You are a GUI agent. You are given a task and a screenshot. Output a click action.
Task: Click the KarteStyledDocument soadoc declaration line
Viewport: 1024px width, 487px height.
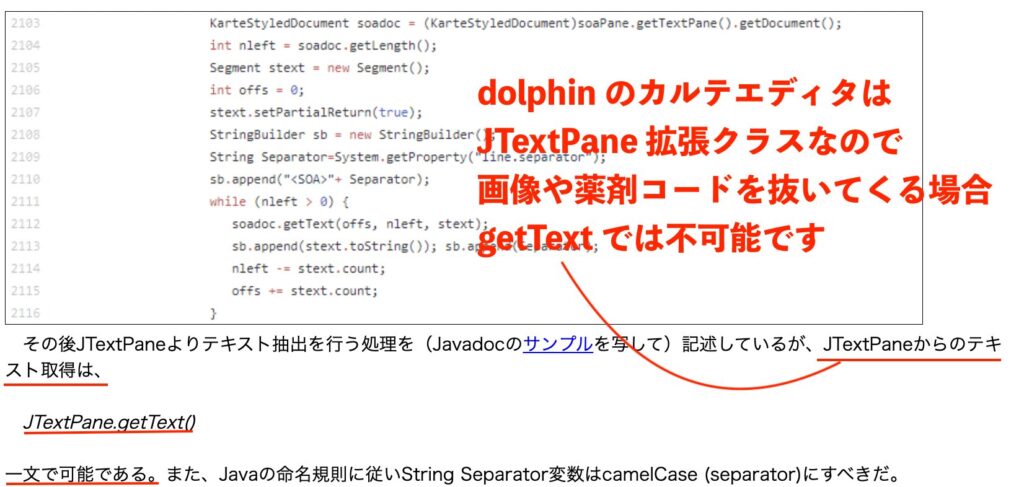(x=526, y=24)
